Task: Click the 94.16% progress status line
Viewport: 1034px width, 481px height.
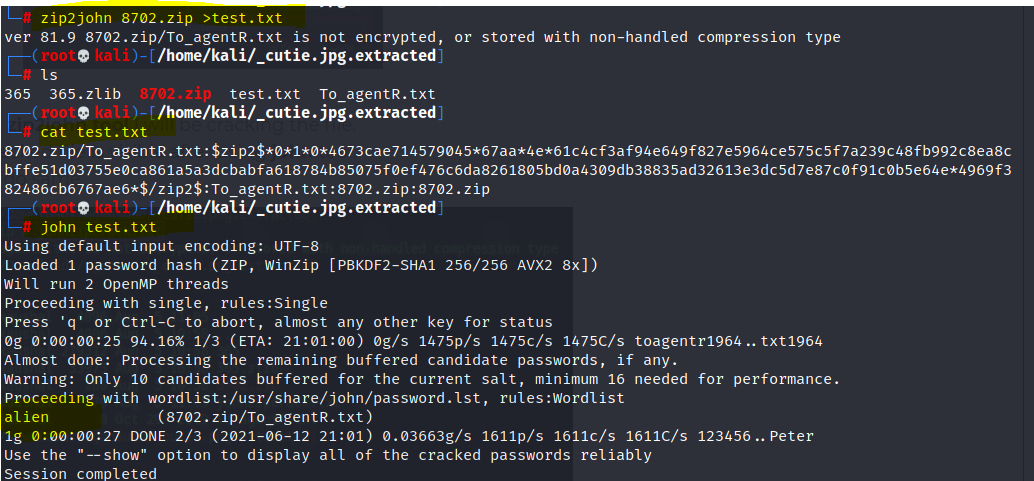Action: point(413,341)
